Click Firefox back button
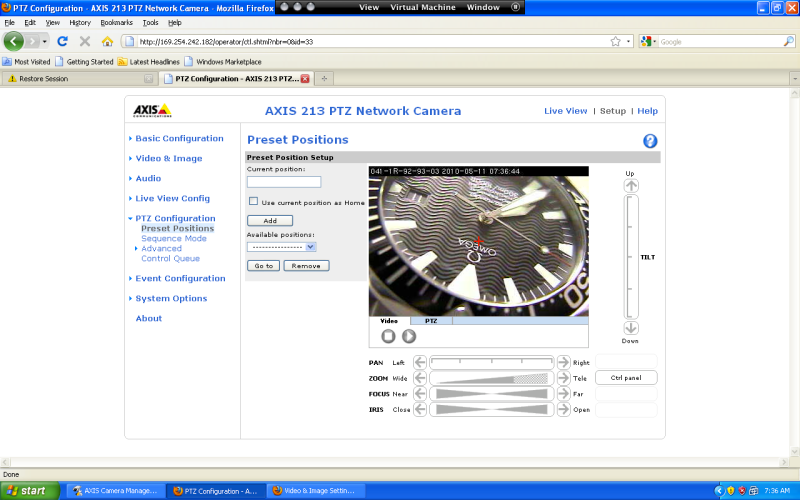800x500 pixels. (14, 41)
